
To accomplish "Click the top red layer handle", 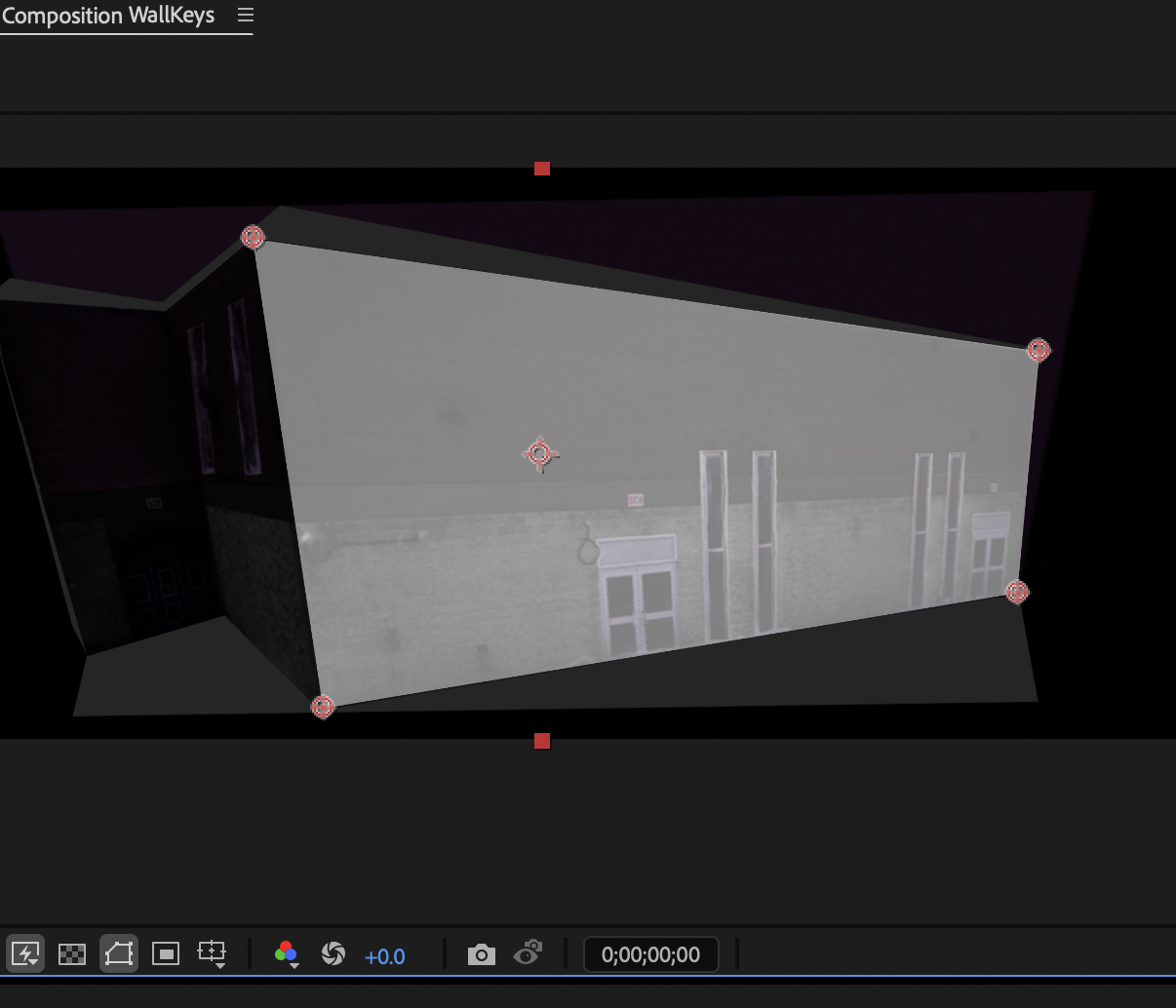I will point(542,169).
